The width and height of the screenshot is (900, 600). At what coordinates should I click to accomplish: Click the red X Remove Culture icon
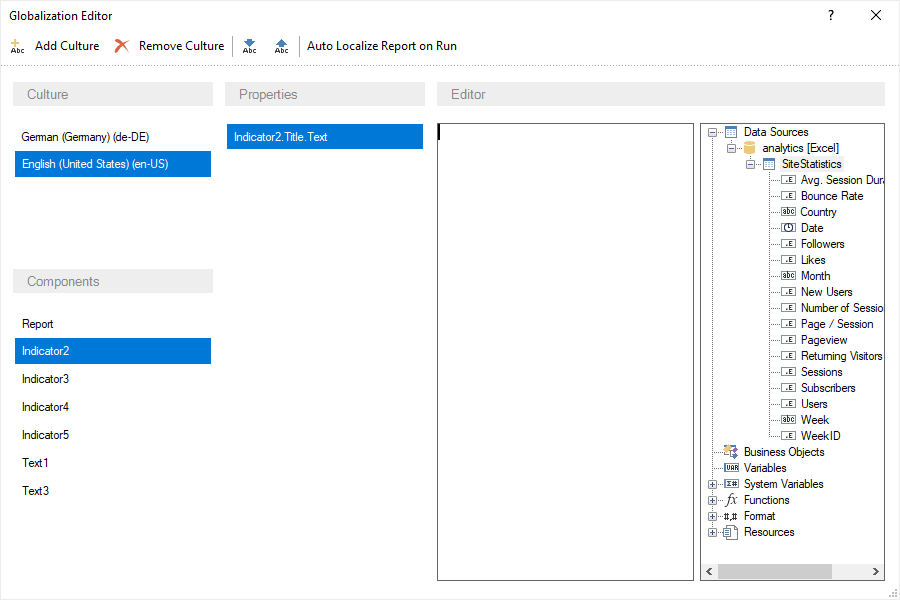click(x=122, y=46)
